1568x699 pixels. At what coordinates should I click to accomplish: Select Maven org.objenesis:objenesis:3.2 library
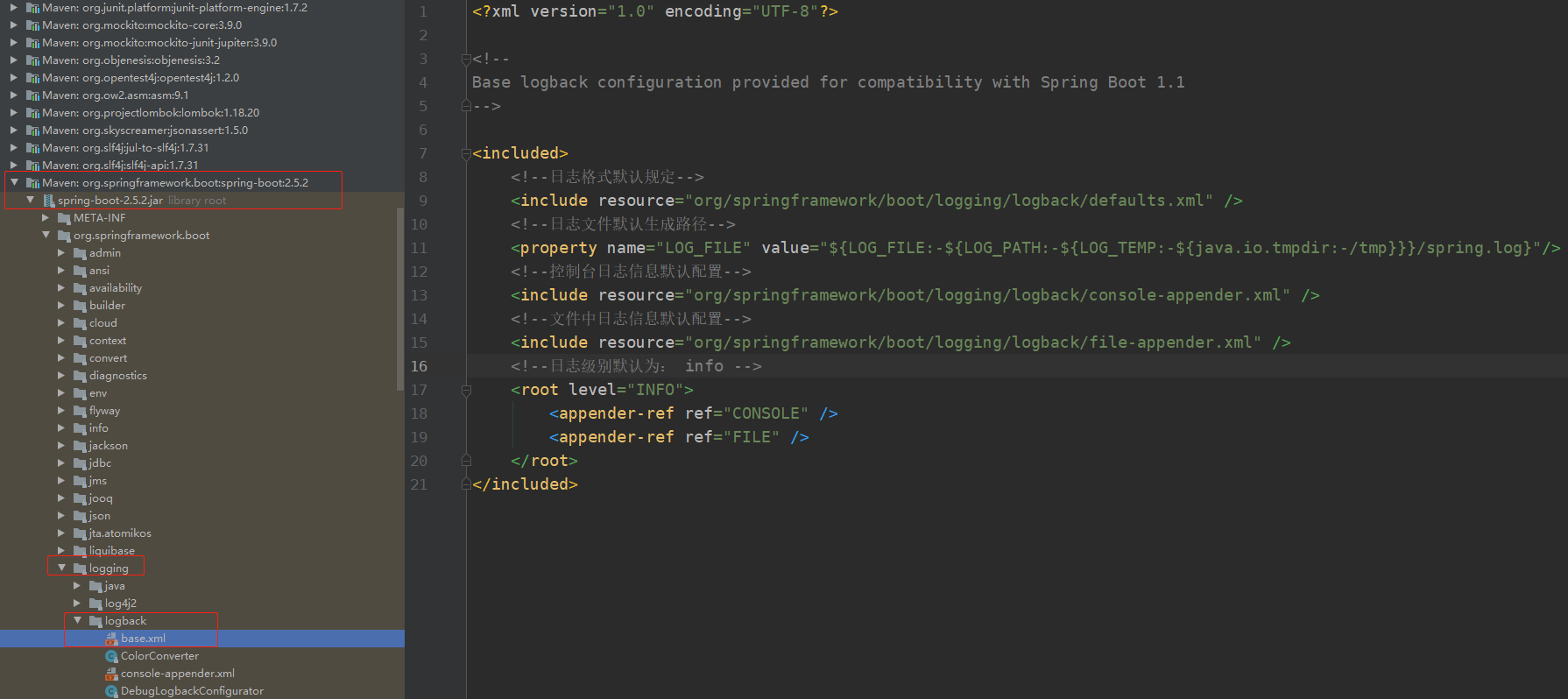(131, 60)
